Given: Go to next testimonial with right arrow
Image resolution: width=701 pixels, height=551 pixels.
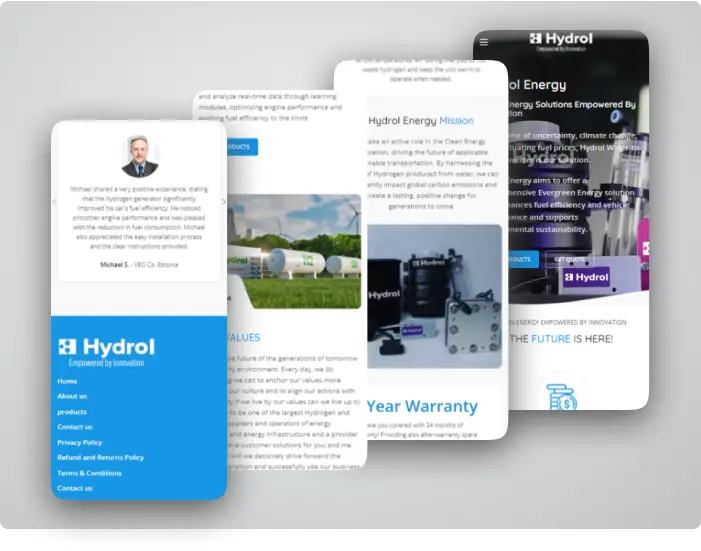Looking at the screenshot, I should (224, 202).
